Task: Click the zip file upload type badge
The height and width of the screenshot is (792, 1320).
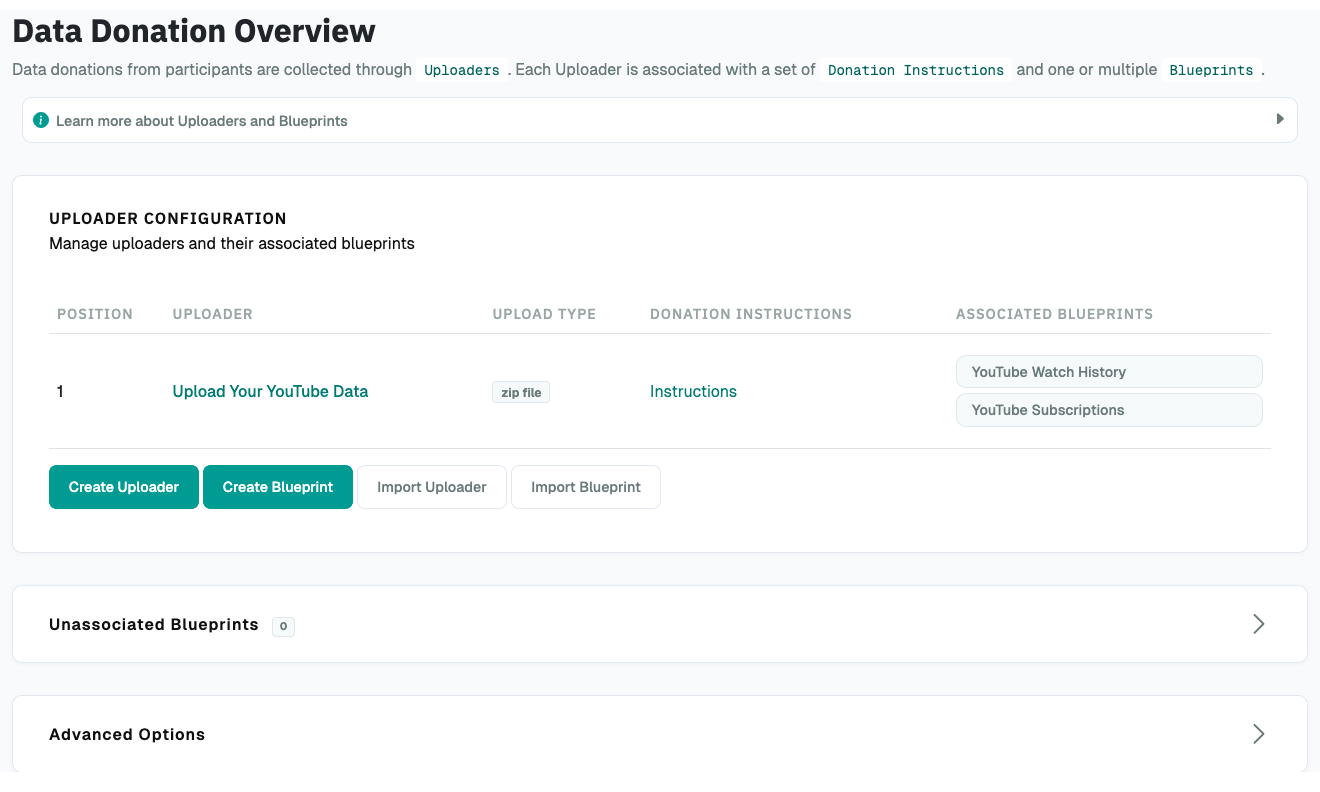Action: 521,392
